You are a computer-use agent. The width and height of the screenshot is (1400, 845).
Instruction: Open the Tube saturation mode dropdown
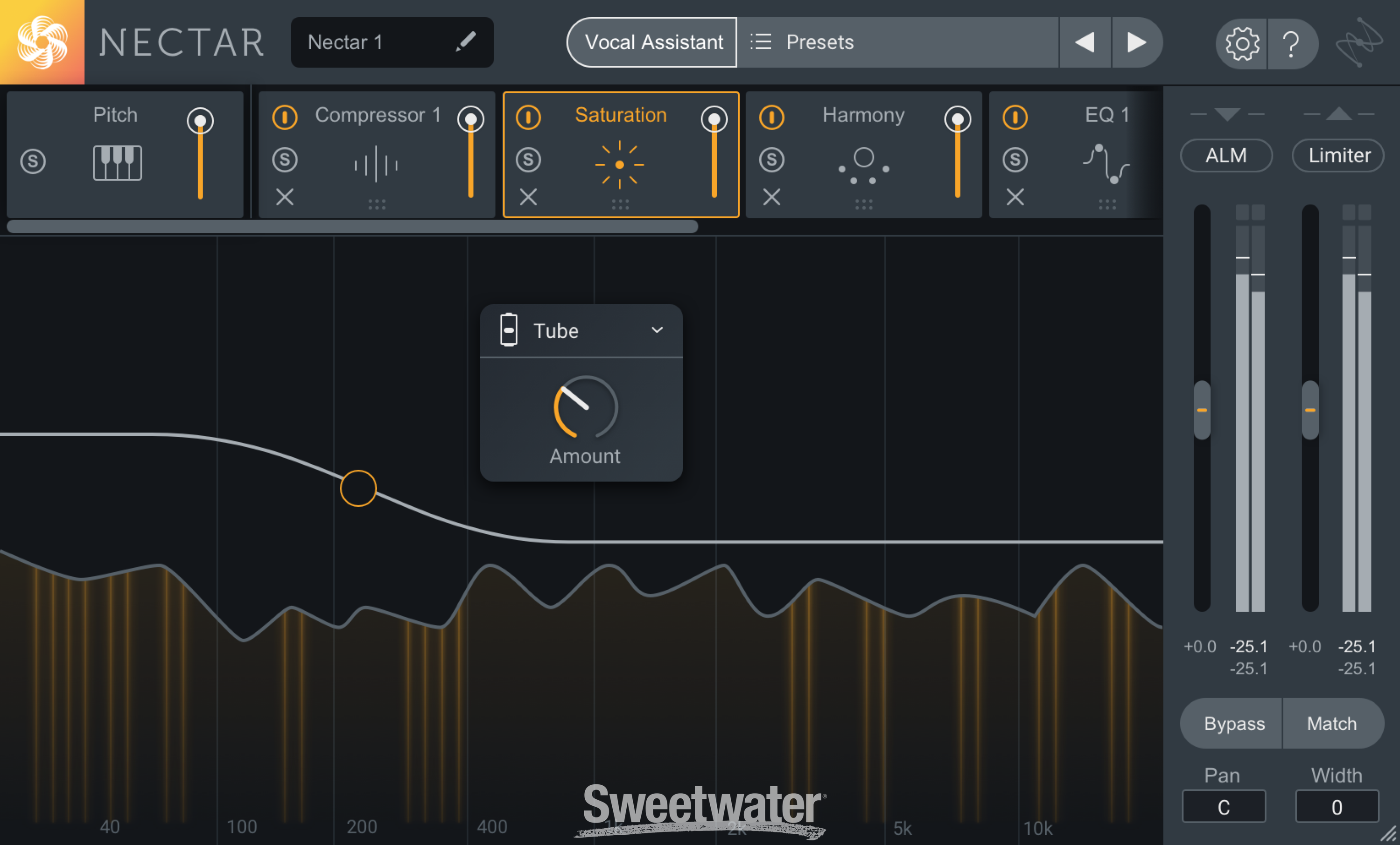point(658,330)
